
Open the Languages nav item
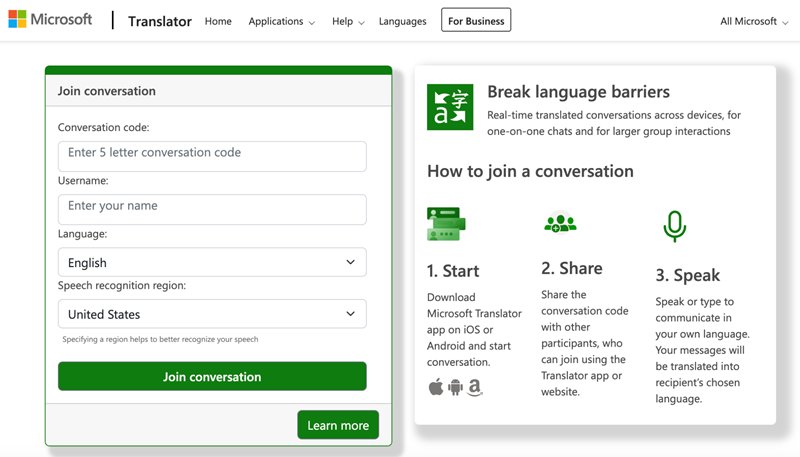[x=403, y=21]
